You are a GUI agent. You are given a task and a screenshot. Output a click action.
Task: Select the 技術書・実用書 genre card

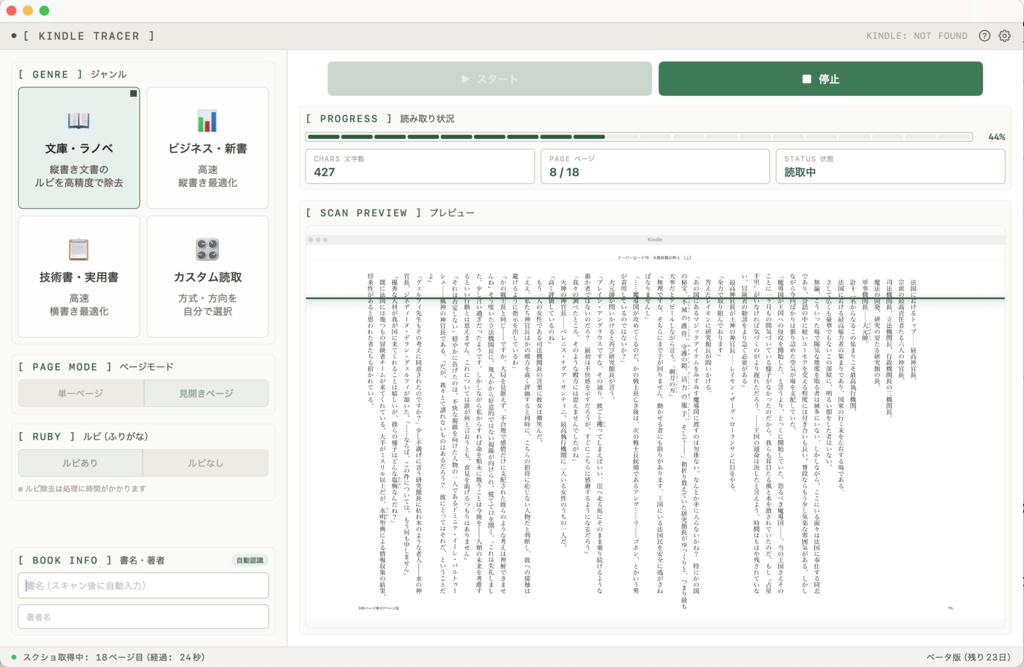[79, 277]
